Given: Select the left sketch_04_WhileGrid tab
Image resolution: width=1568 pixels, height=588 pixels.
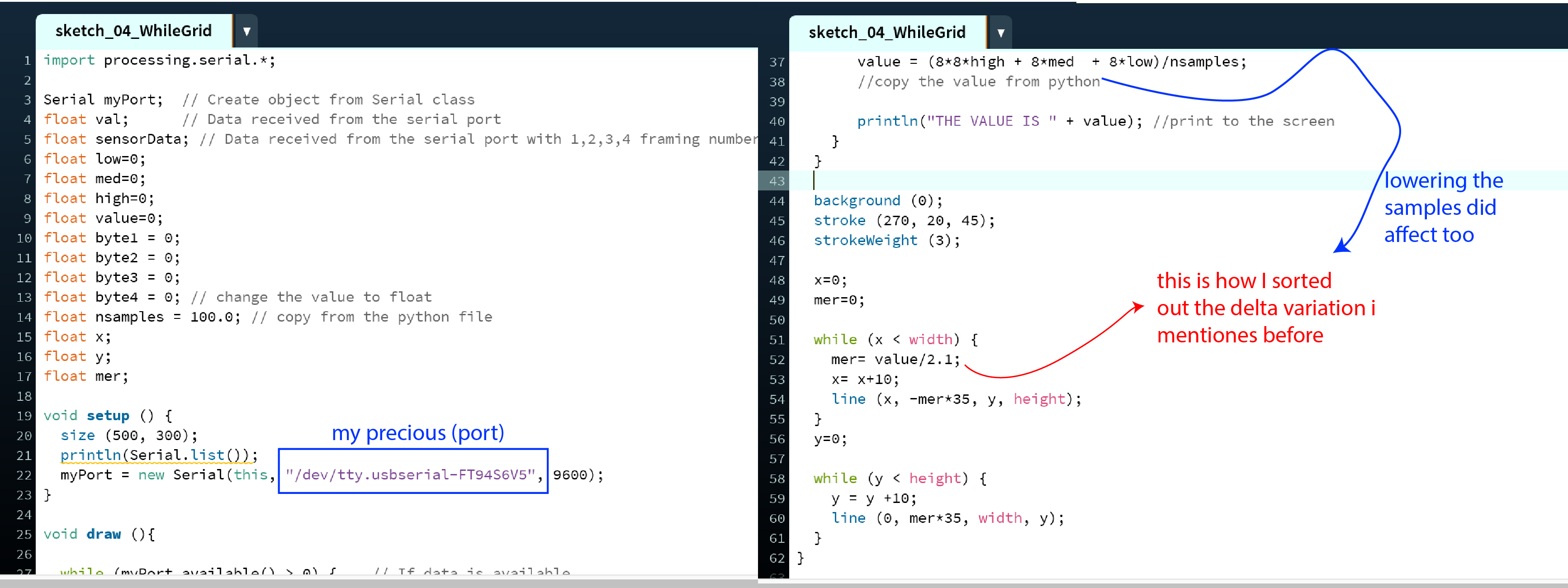Looking at the screenshot, I should pyautogui.click(x=133, y=31).
